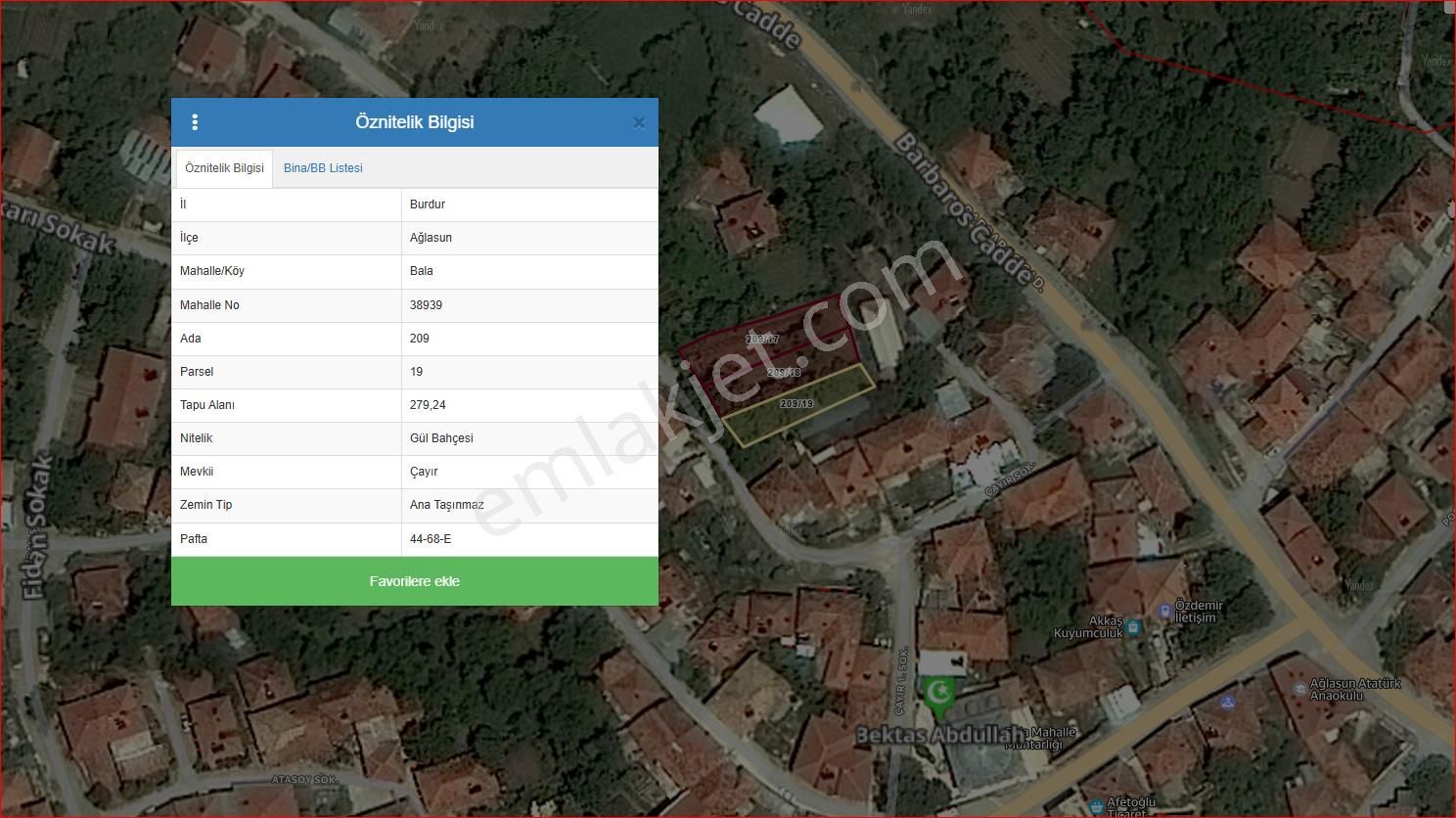
Task: Click the Tapu Alanı value 279,24
Action: pyautogui.click(x=428, y=405)
